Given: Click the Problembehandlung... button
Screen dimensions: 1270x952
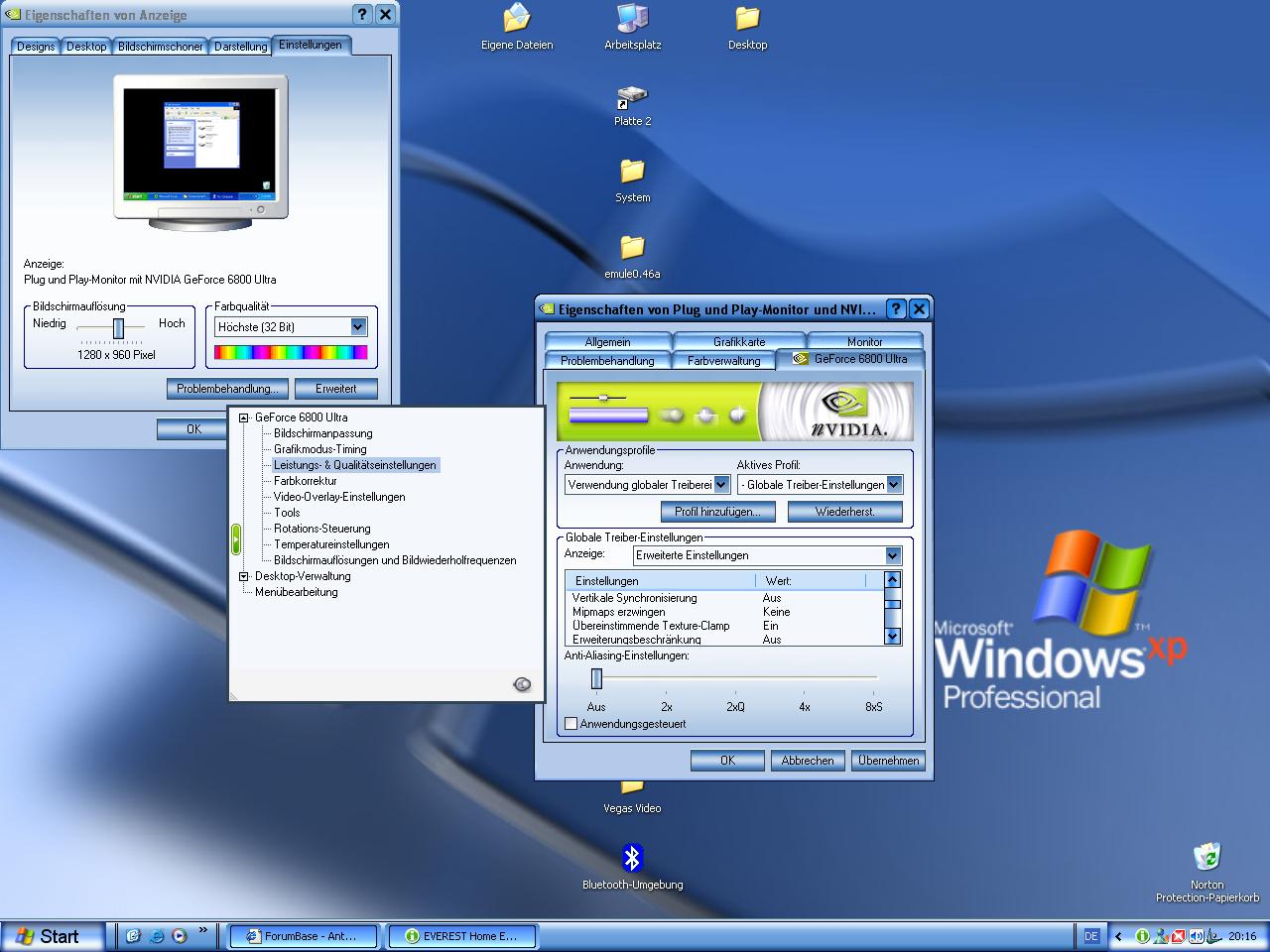Looking at the screenshot, I should click(x=228, y=389).
